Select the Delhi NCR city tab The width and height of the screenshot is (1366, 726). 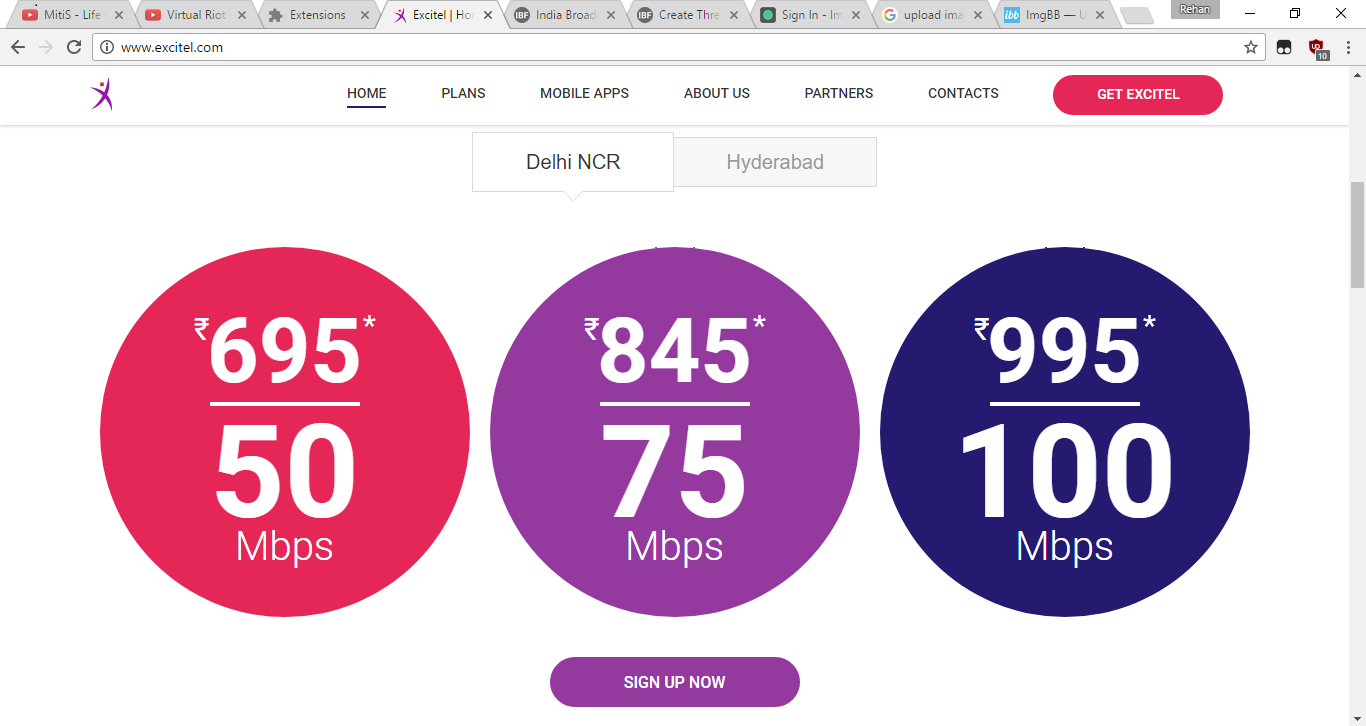pyautogui.click(x=573, y=162)
